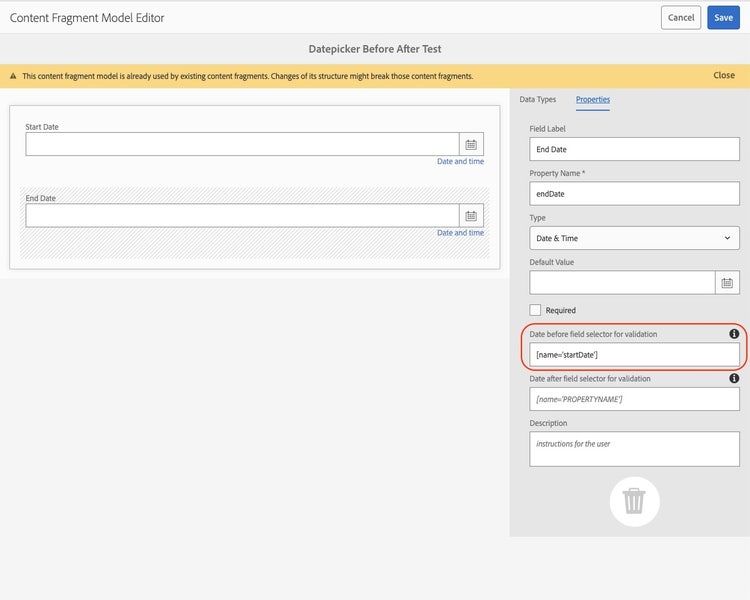The image size is (750, 600).
Task: Close the yellow warning banner
Action: pyautogui.click(x=724, y=75)
